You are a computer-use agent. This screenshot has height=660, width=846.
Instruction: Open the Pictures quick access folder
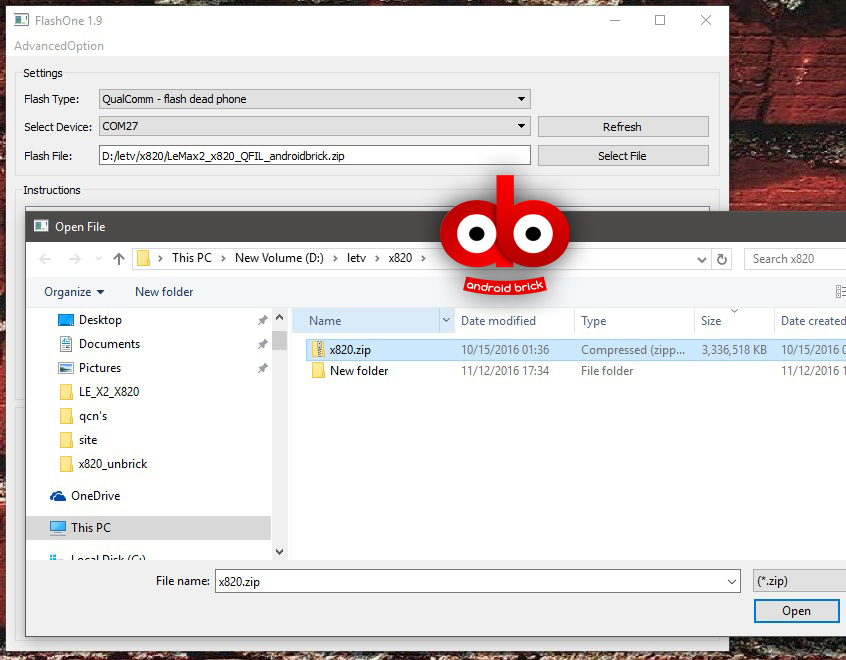tap(100, 368)
